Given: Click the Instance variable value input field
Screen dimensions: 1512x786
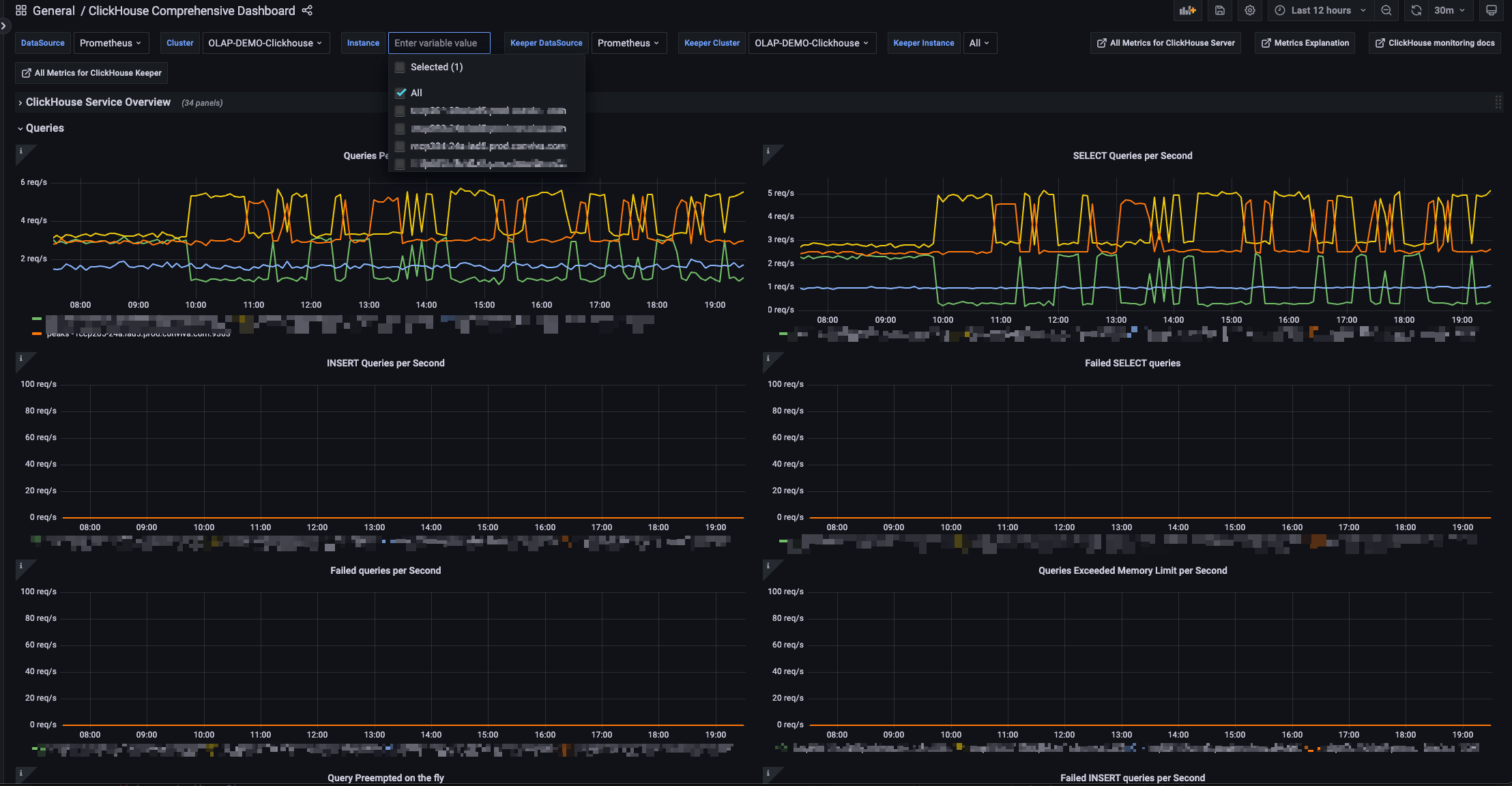Looking at the screenshot, I should pyautogui.click(x=439, y=43).
